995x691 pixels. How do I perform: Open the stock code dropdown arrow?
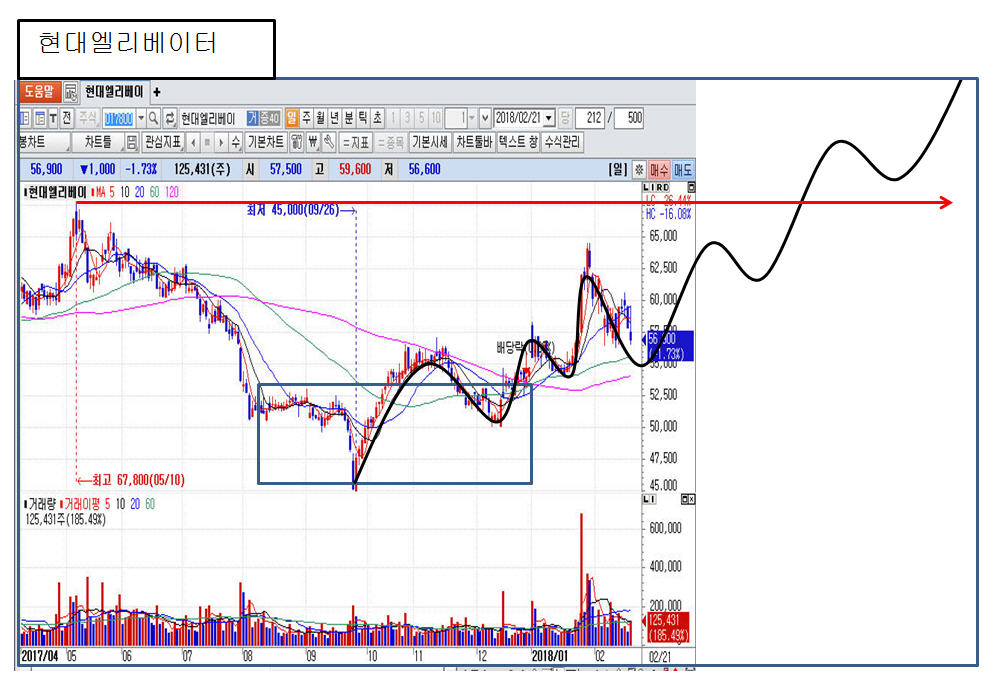pos(140,118)
